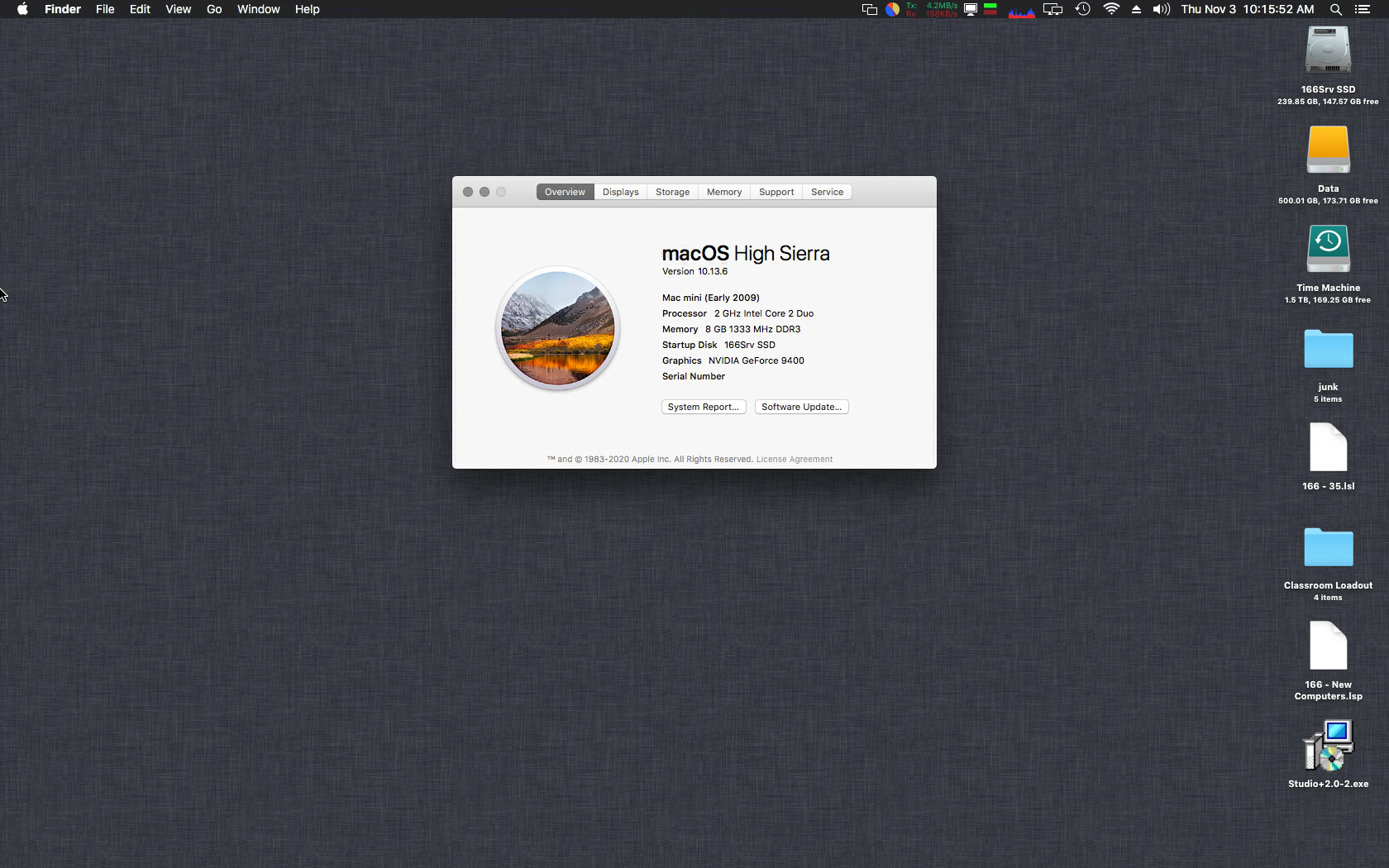This screenshot has width=1389, height=868.
Task: Open Spotlight search
Action: coord(1336,9)
